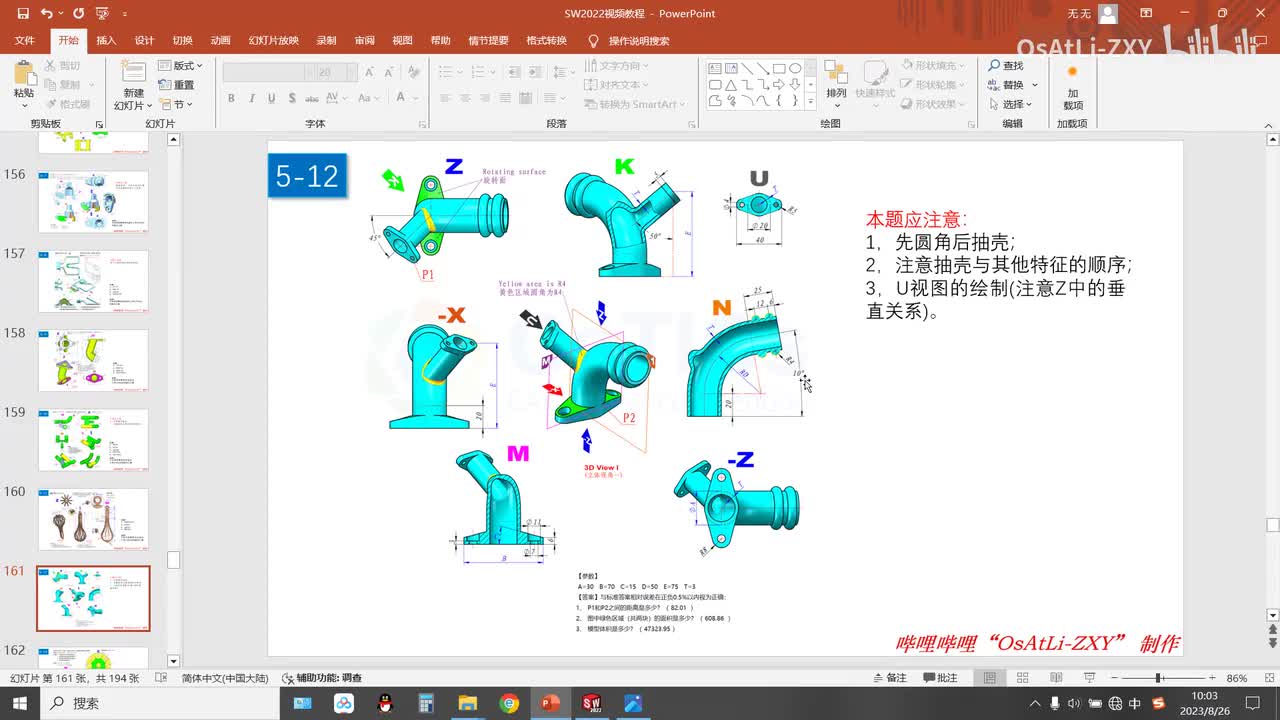Toggle Strikethrough formatting
Viewport: 1280px width, 720px height.
(312, 98)
